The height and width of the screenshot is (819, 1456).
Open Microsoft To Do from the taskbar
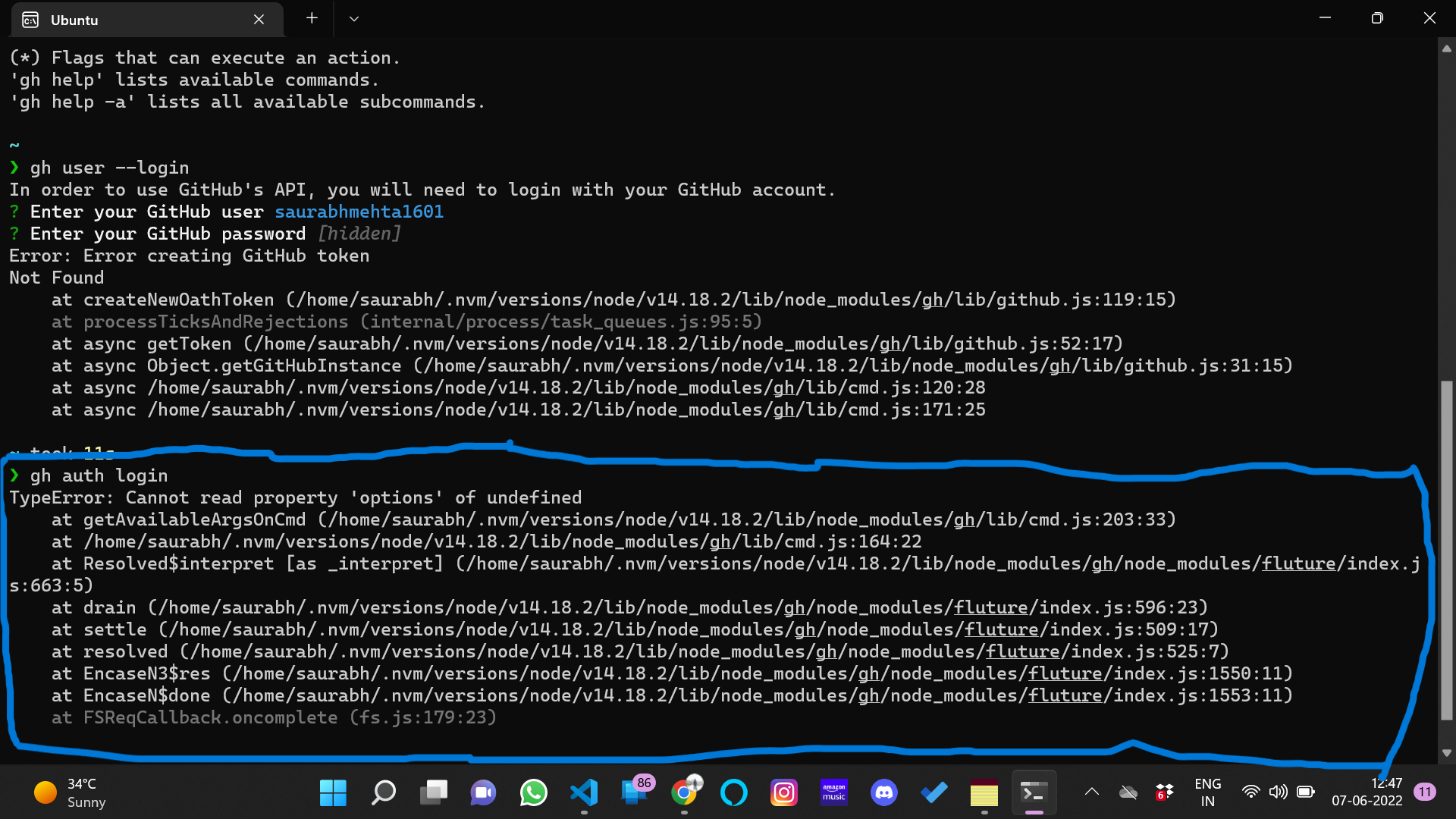(934, 792)
